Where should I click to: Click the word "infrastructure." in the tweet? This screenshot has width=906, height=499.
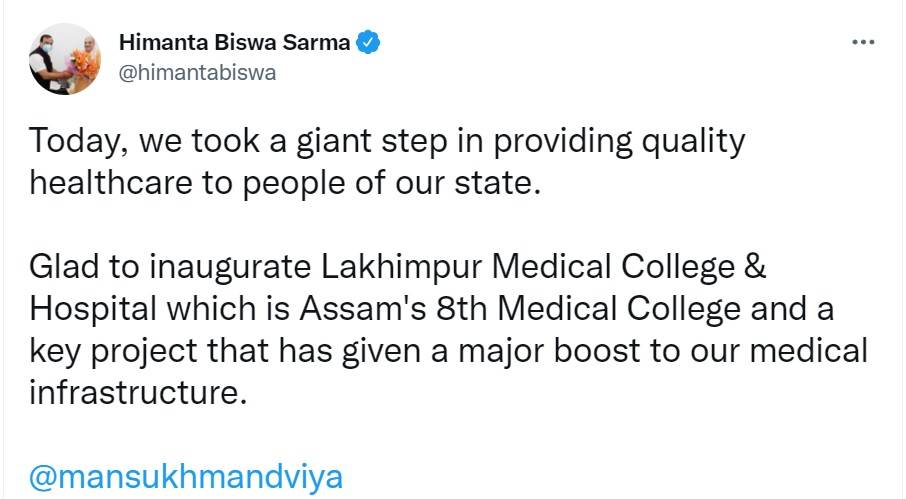[x=138, y=393]
